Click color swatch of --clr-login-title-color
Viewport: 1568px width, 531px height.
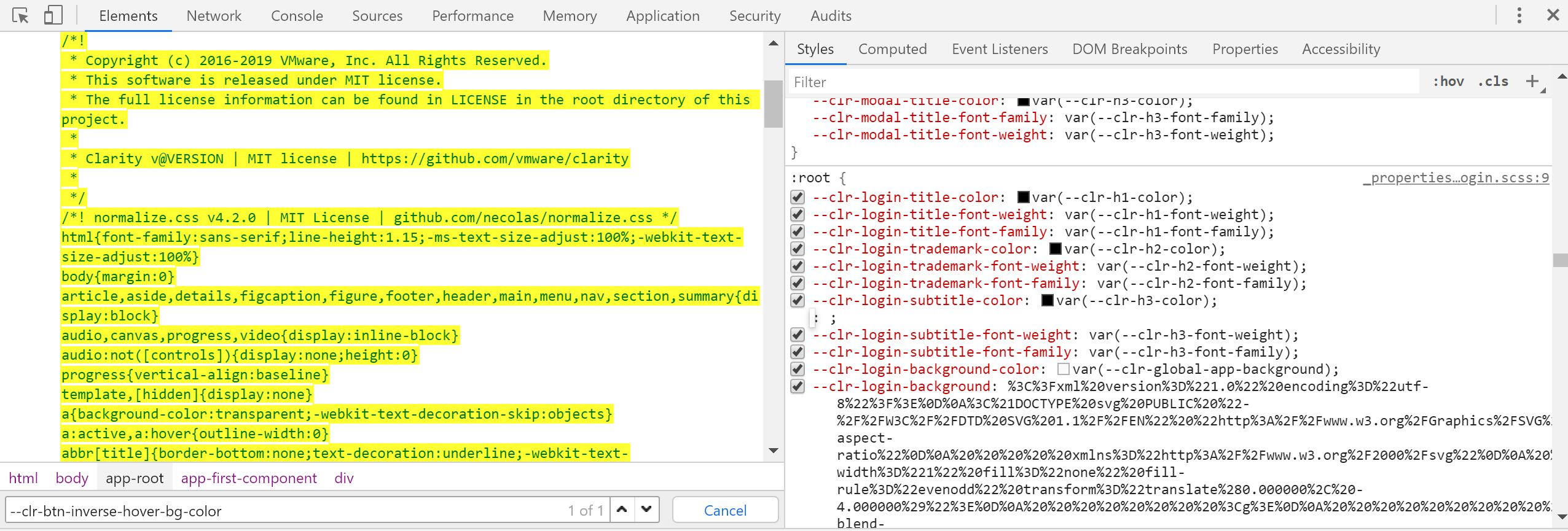1024,197
